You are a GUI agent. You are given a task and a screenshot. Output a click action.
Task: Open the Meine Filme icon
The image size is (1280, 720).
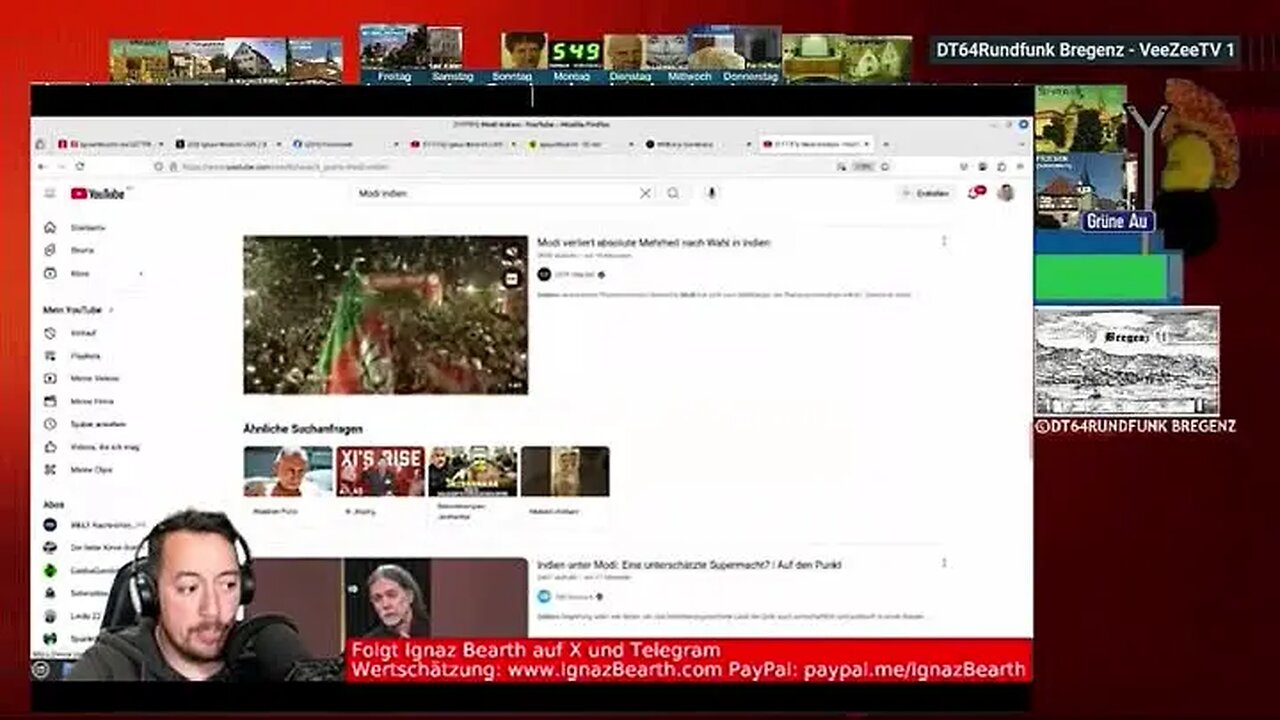click(x=50, y=401)
